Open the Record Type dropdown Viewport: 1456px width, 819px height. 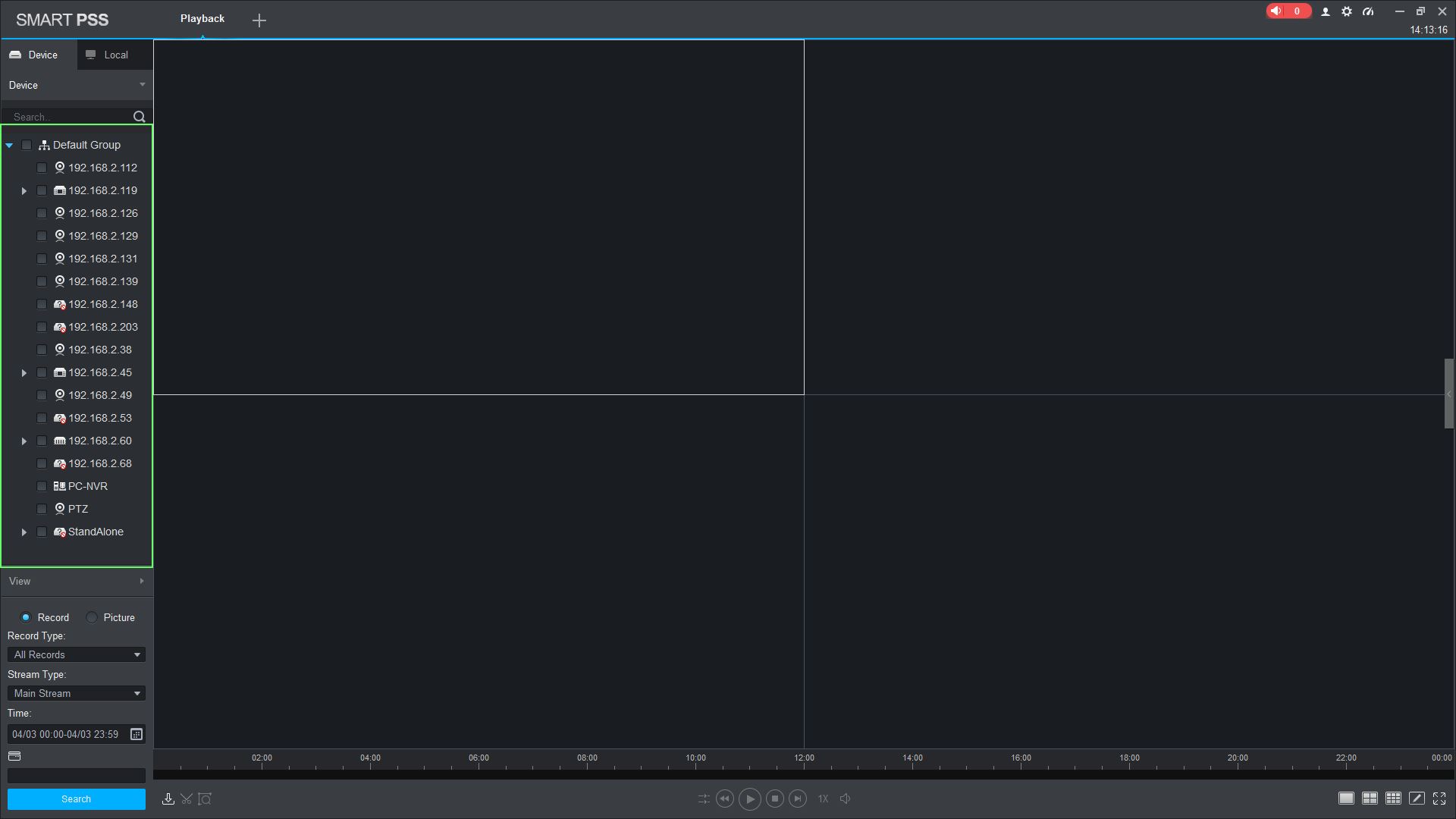(76, 654)
